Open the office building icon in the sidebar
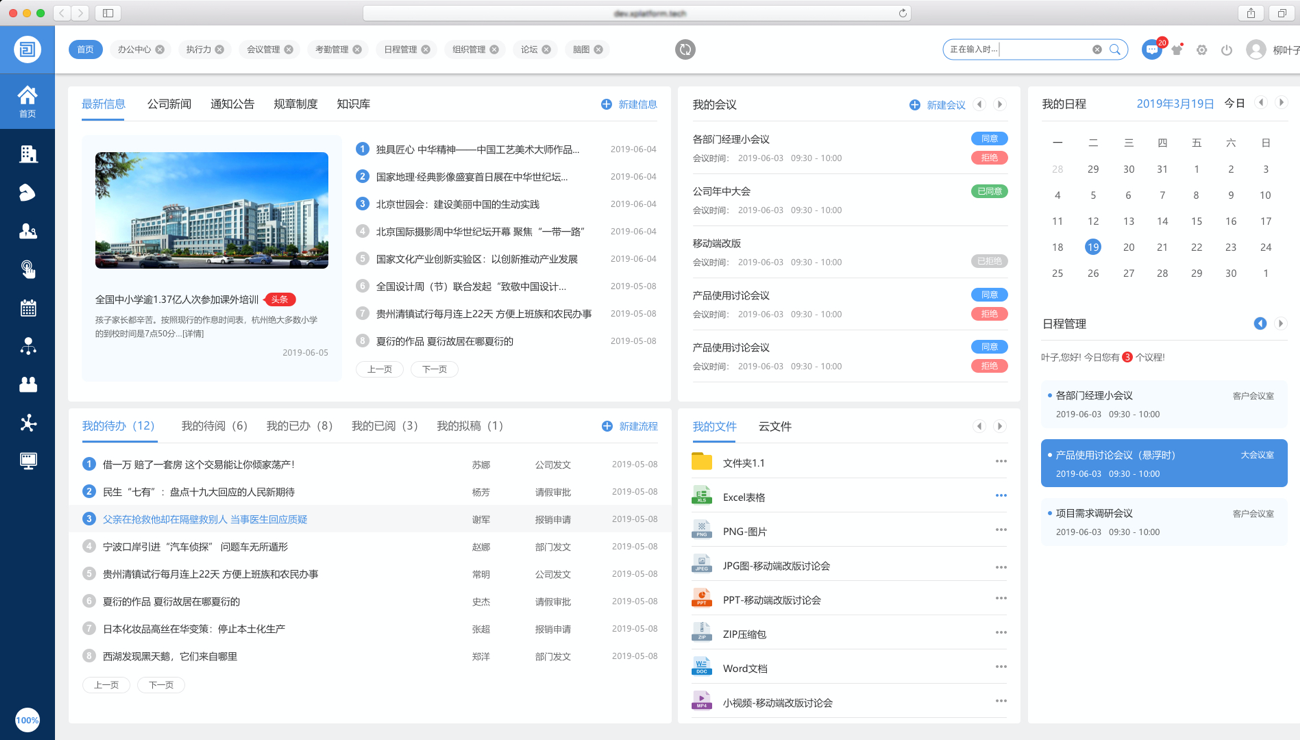1300x740 pixels. point(27,154)
